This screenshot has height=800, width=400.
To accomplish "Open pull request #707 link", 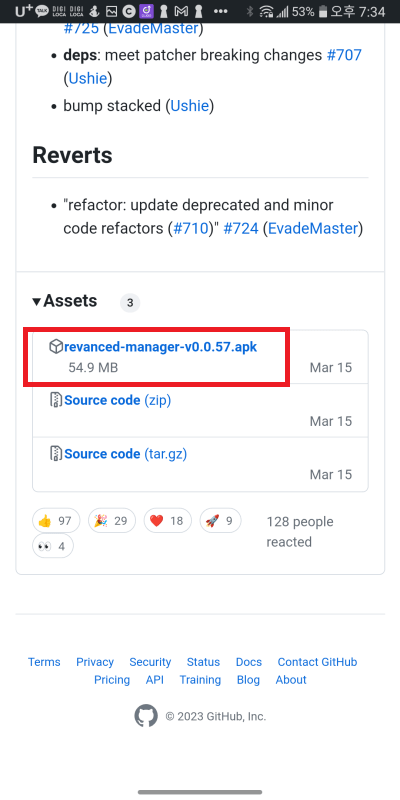I will (344, 55).
